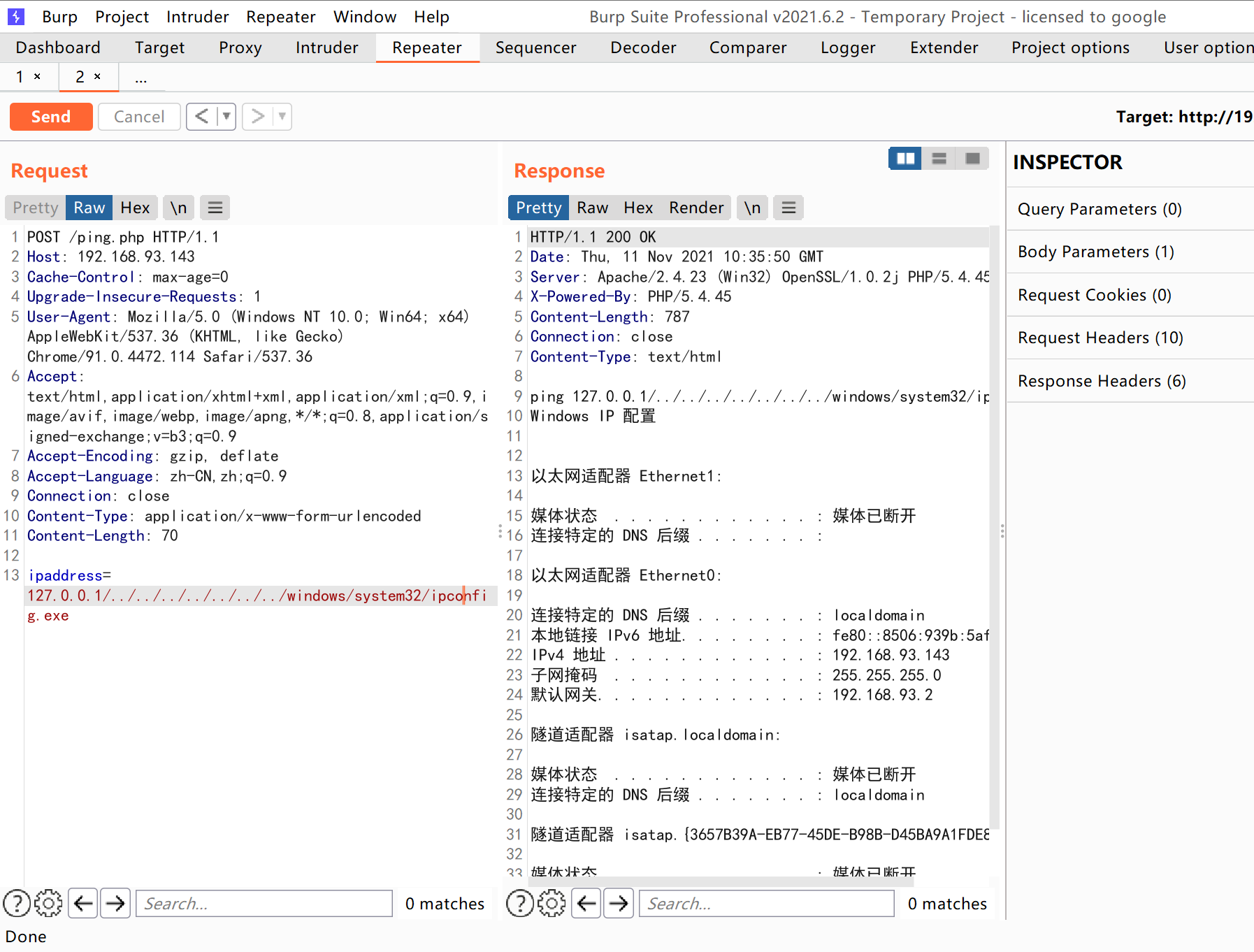The width and height of the screenshot is (1254, 952).
Task: Expand Body Parameters (1) in Inspector
Action: [1130, 252]
